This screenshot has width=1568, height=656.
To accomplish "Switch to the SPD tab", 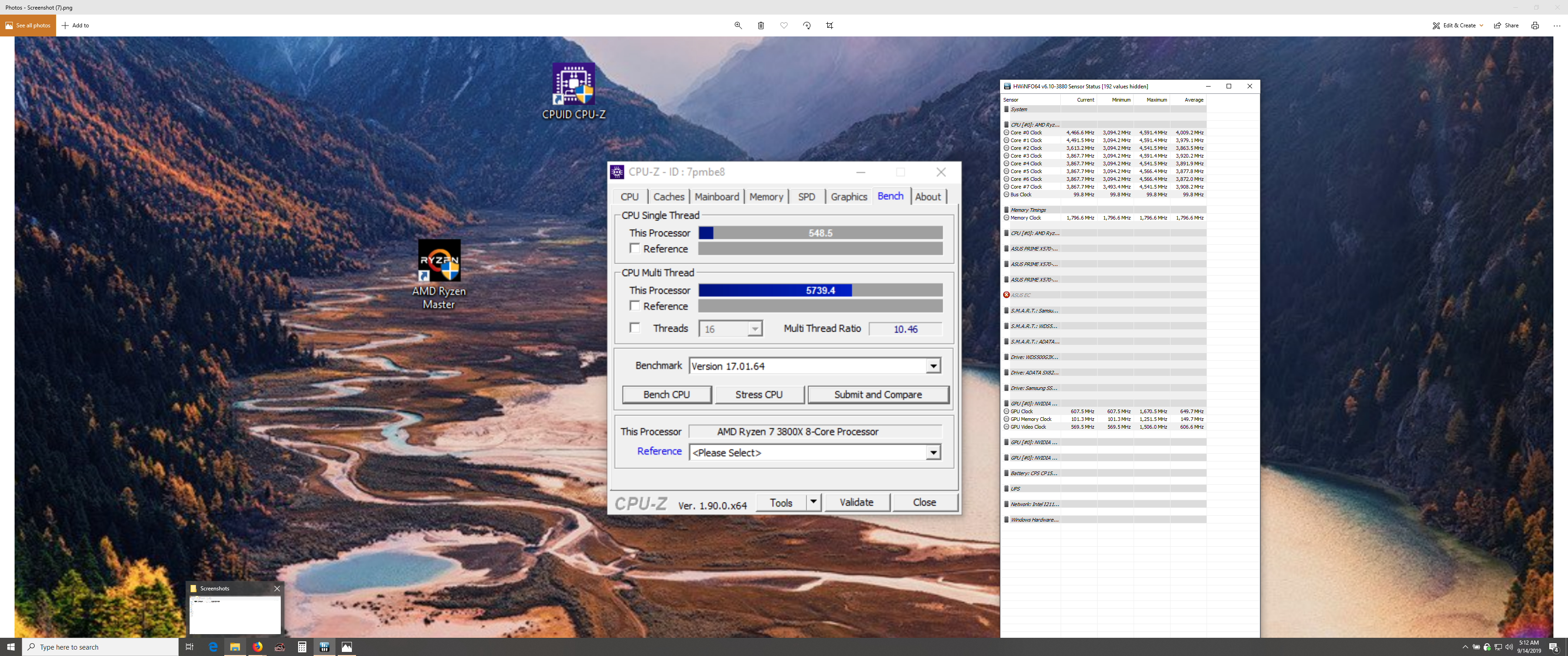I will click(806, 196).
